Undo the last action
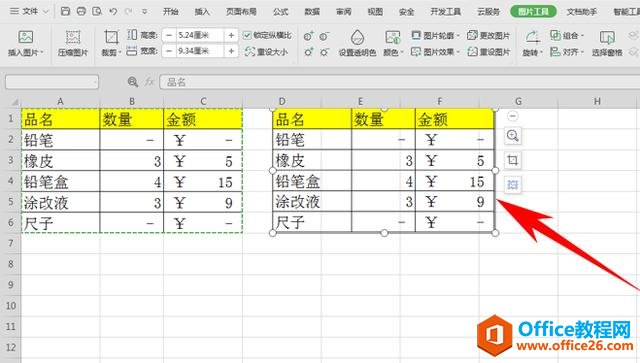The width and height of the screenshot is (640, 363). 113,11
